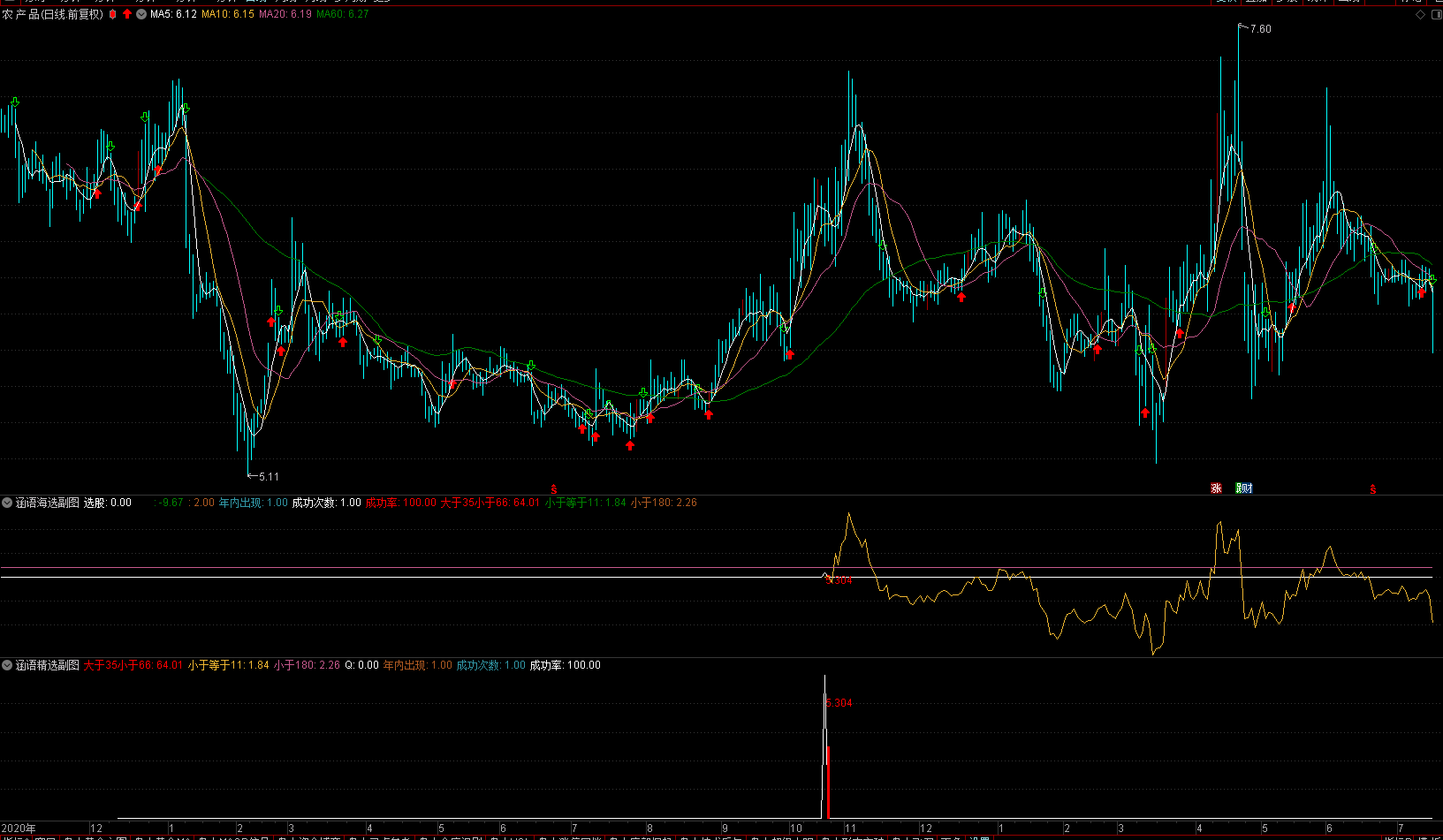The height and width of the screenshot is (840, 1443).
Task: Click green 小于等于11: 1.84 in 涵语海选副图 panel
Action: point(586,503)
